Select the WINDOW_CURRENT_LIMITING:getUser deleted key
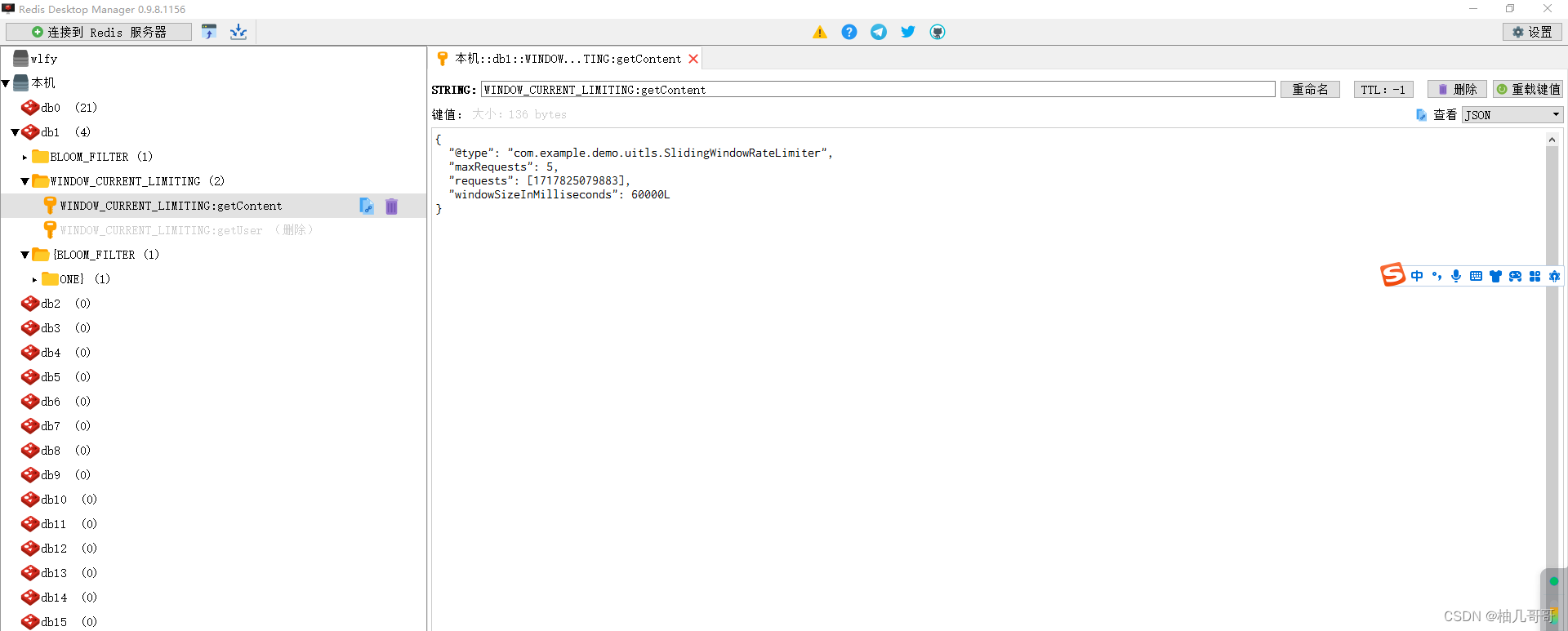The width and height of the screenshot is (1568, 631). click(x=186, y=230)
